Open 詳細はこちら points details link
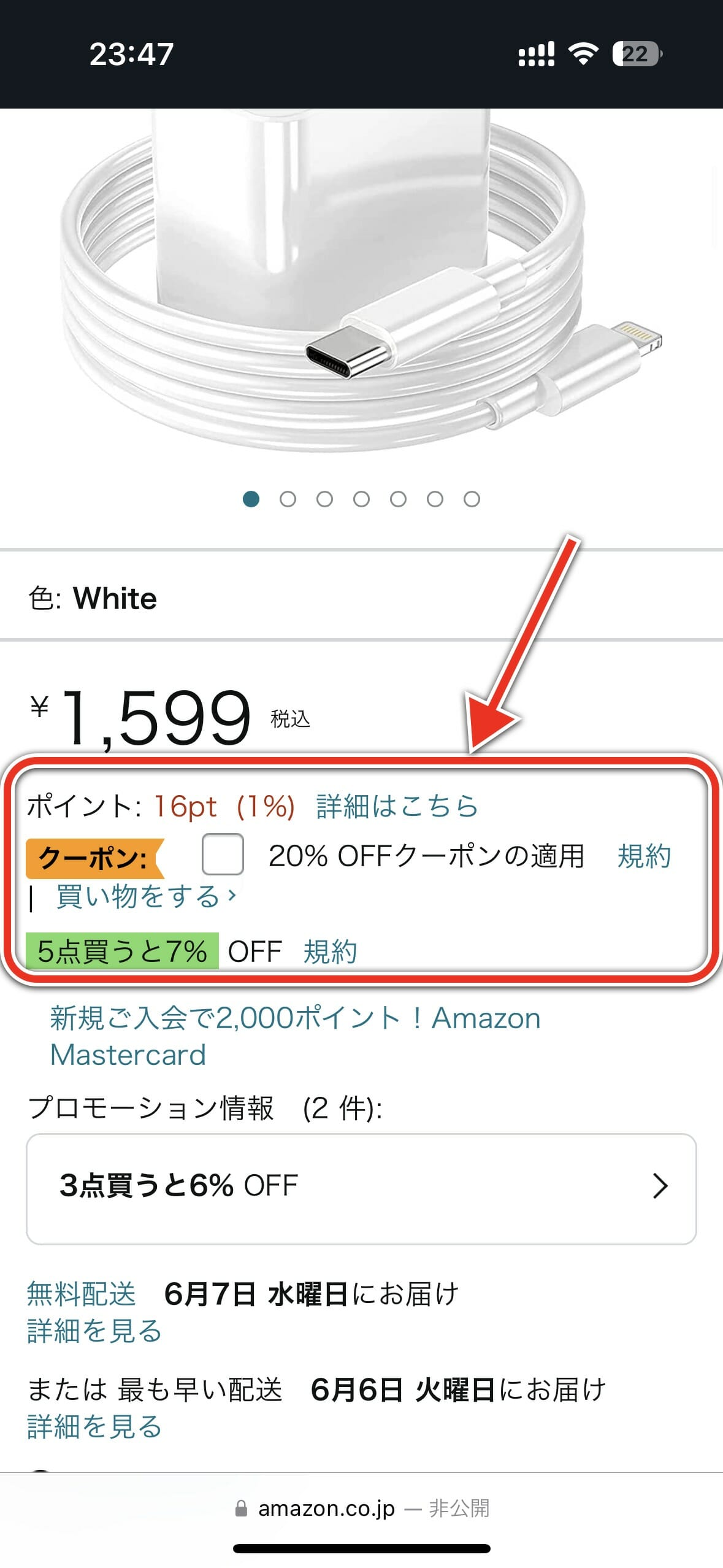Viewport: 723px width, 1568px height. tap(397, 806)
